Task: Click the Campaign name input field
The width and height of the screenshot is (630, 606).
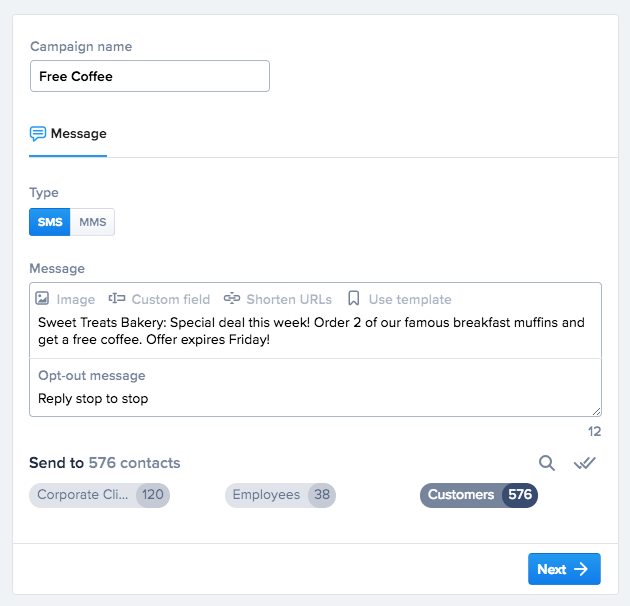Action: tap(150, 77)
